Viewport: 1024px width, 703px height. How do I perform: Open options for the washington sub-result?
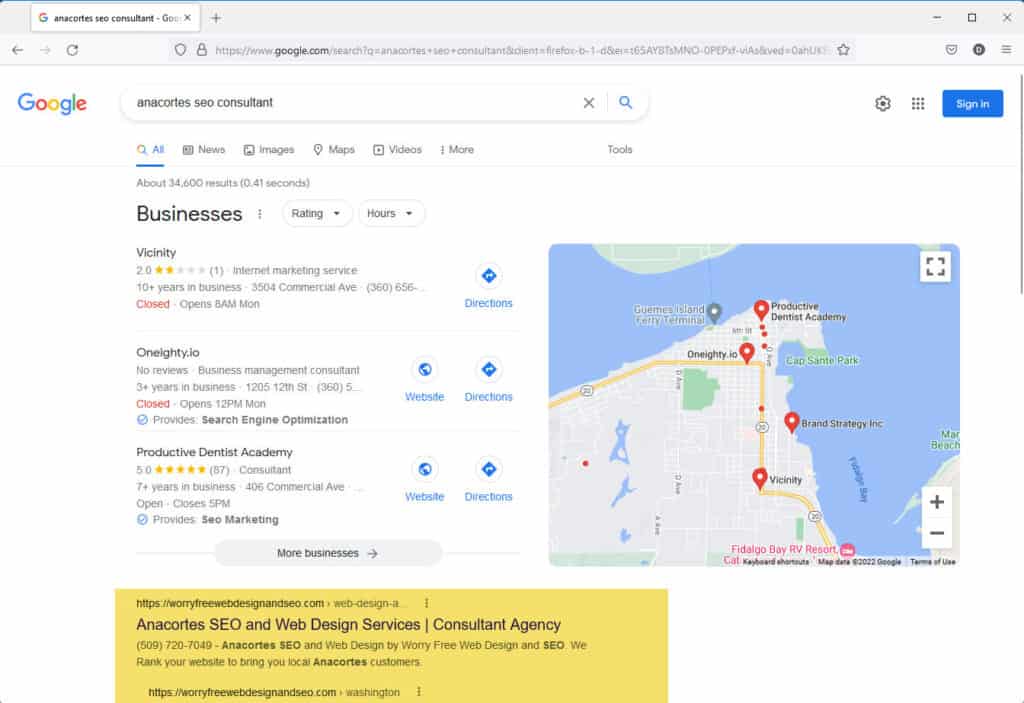419,692
